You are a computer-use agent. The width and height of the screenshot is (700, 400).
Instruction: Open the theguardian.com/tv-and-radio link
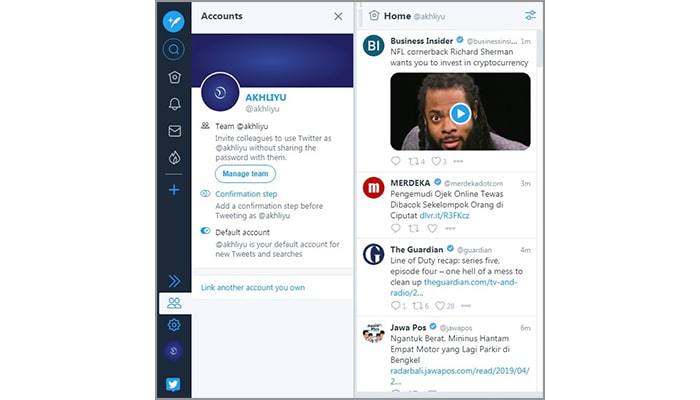pyautogui.click(x=454, y=288)
